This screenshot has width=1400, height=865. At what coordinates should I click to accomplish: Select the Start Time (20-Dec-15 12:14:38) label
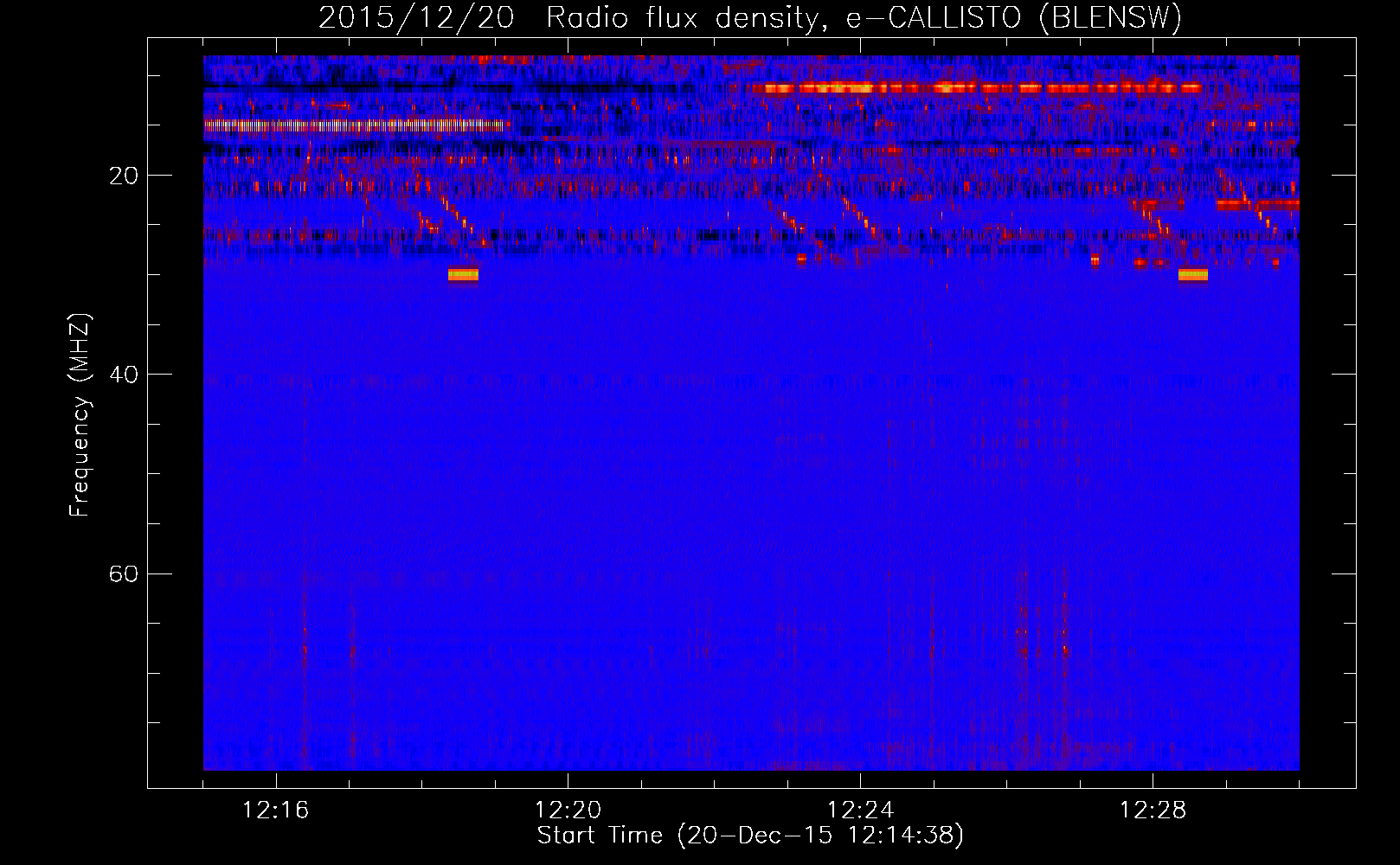point(750,836)
